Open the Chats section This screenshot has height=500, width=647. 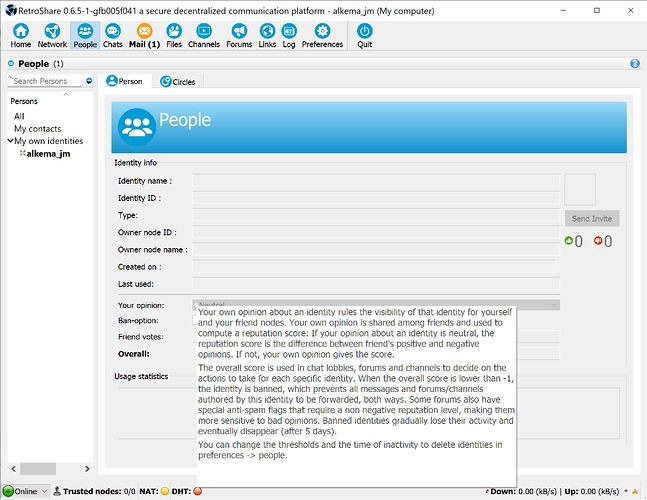(x=113, y=36)
